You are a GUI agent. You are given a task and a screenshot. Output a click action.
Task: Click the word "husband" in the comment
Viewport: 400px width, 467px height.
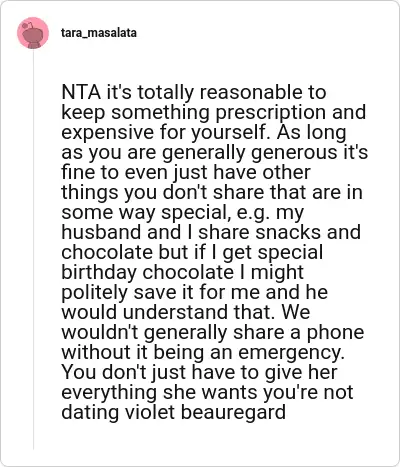(x=101, y=232)
